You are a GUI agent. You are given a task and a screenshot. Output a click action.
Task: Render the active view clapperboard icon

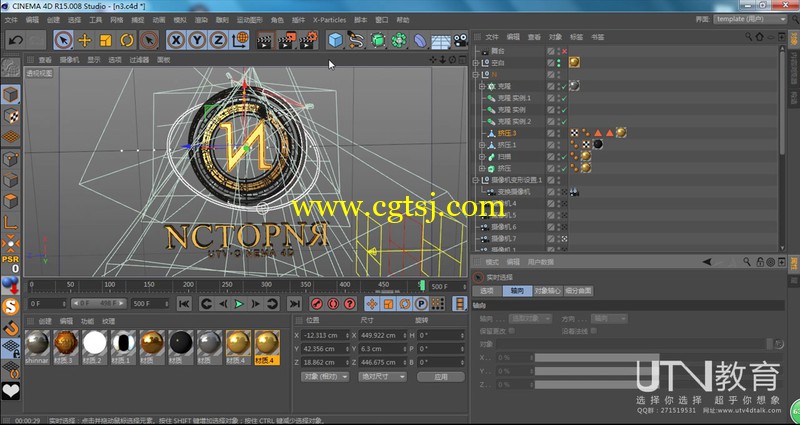click(264, 40)
